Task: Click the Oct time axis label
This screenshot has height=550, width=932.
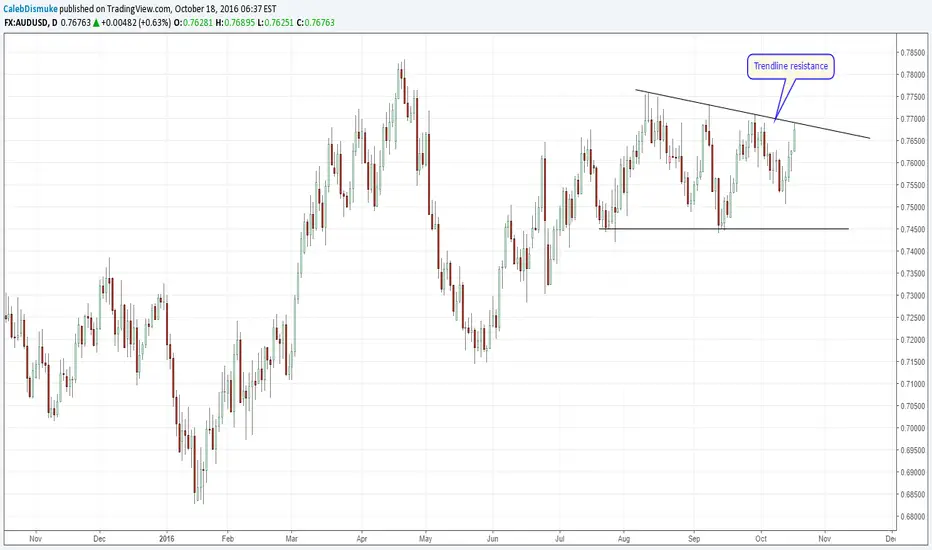Action: pos(761,539)
